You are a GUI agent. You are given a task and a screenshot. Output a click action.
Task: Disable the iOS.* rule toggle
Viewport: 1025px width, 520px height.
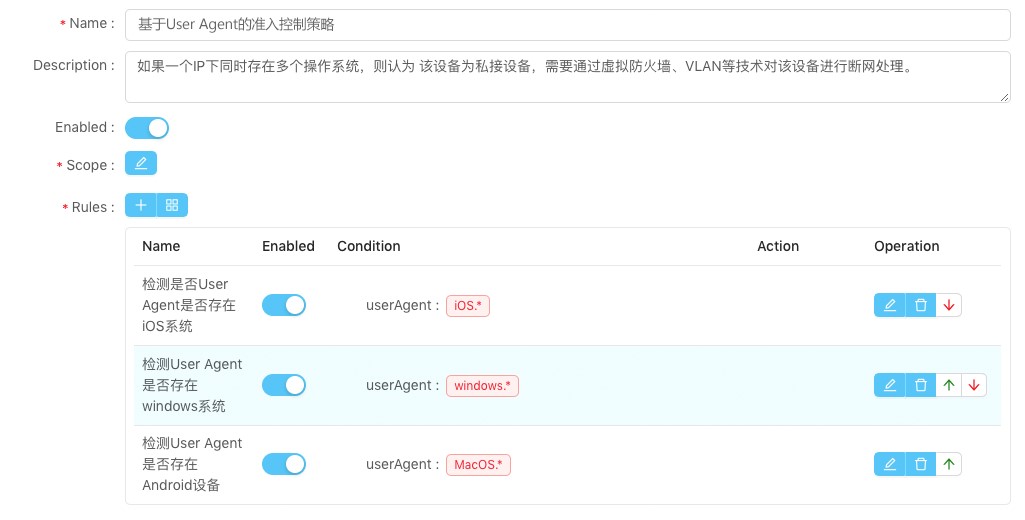pos(284,305)
